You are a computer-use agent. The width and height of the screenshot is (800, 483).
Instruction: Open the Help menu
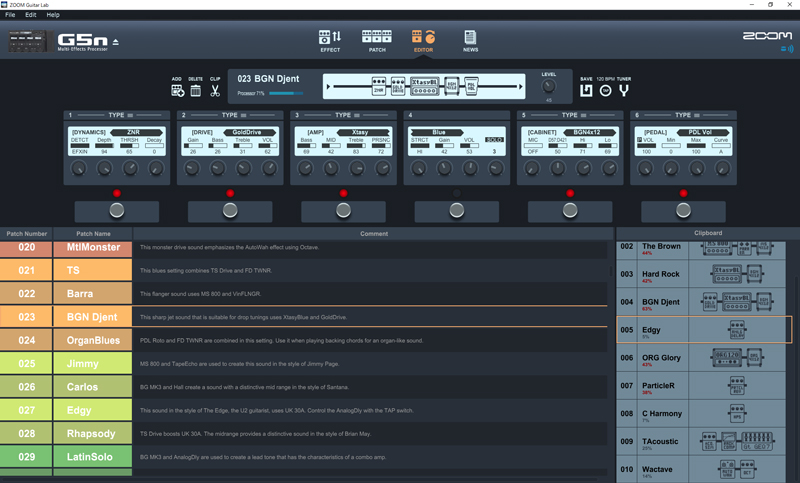[53, 15]
